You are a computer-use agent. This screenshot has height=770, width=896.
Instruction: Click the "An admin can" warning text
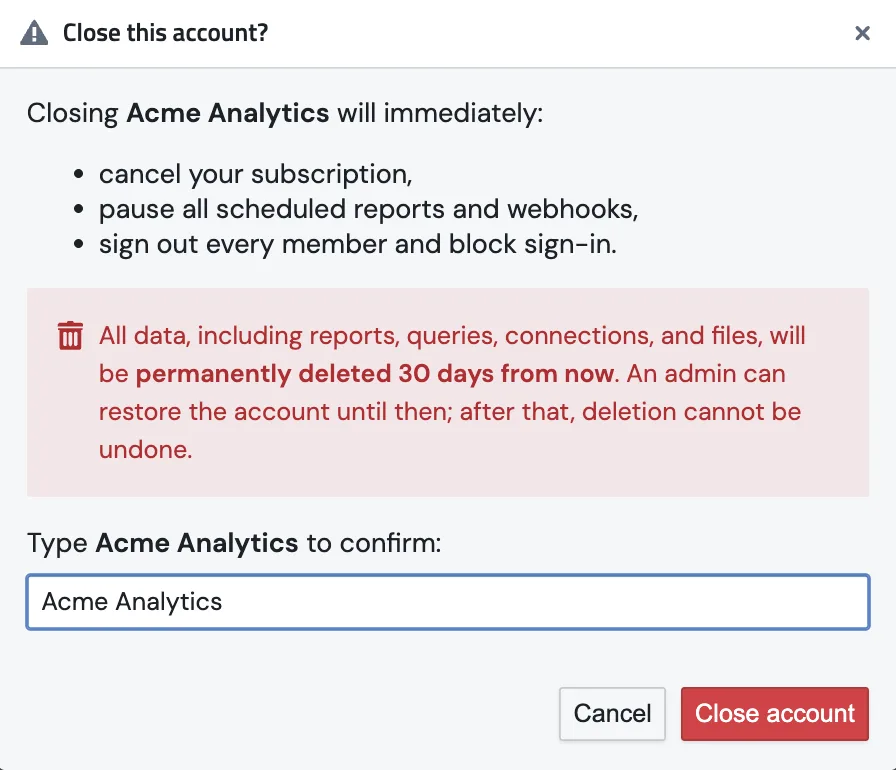pyautogui.click(x=706, y=374)
